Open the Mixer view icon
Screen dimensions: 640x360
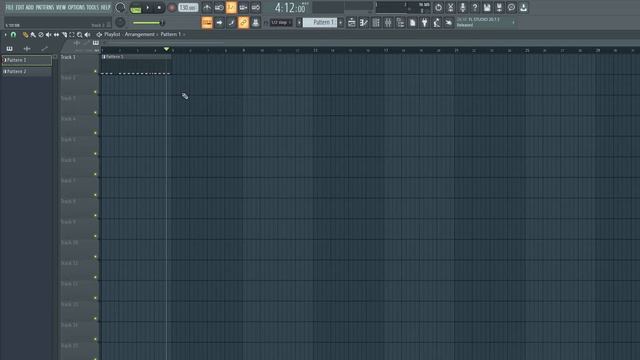point(388,22)
